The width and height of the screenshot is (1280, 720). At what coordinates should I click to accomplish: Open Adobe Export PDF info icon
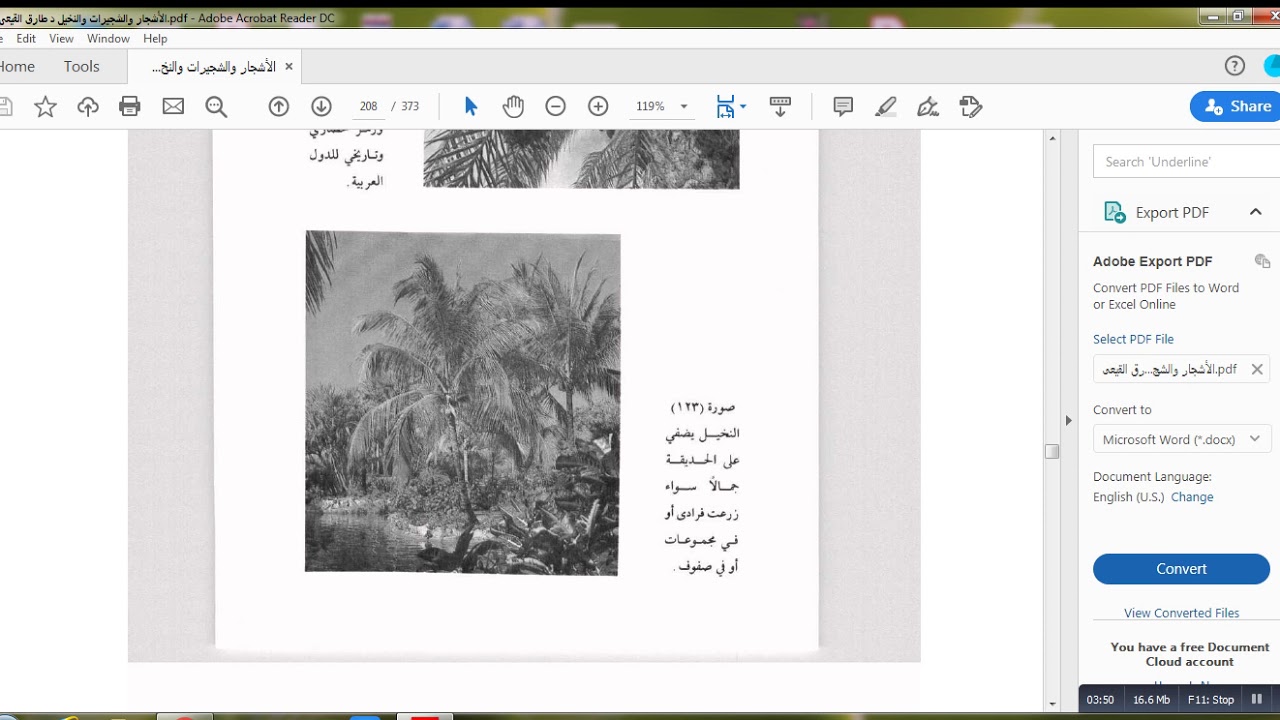(1262, 261)
